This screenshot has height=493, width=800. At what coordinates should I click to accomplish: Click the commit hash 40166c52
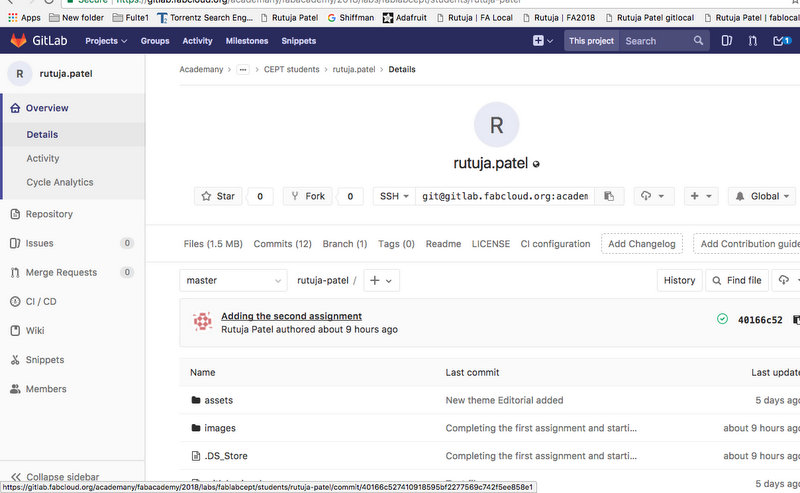point(760,320)
